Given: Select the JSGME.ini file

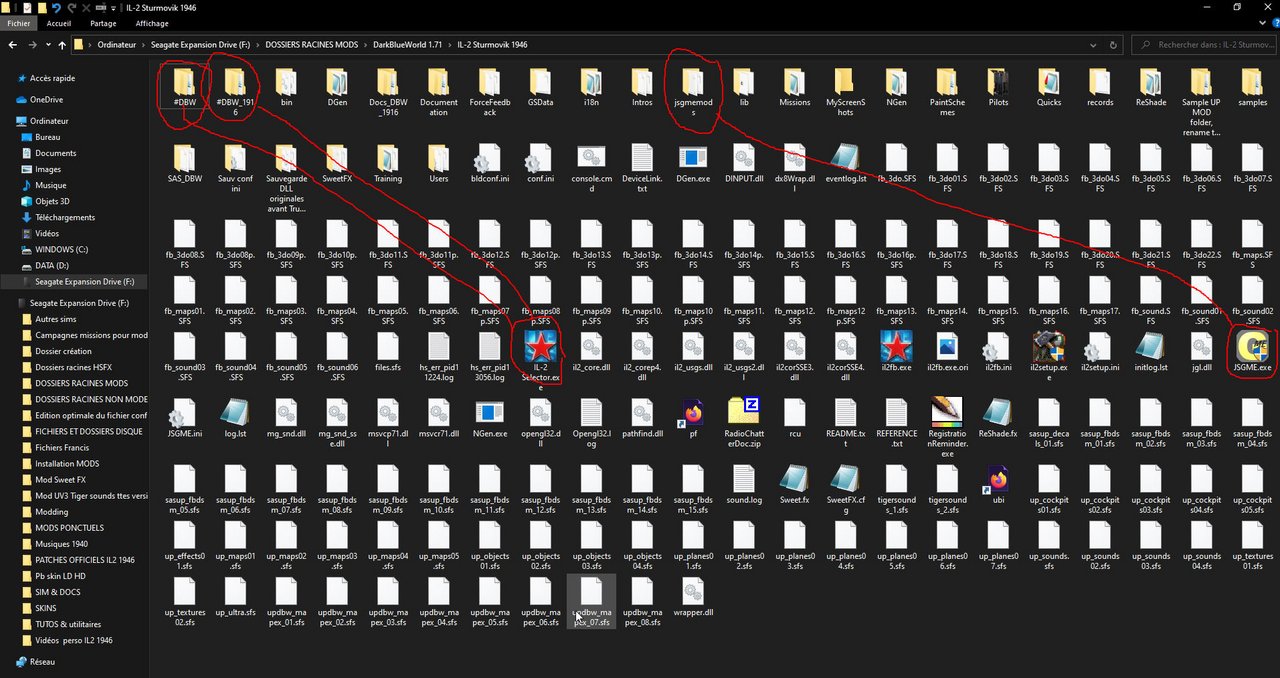Looking at the screenshot, I should tap(183, 418).
